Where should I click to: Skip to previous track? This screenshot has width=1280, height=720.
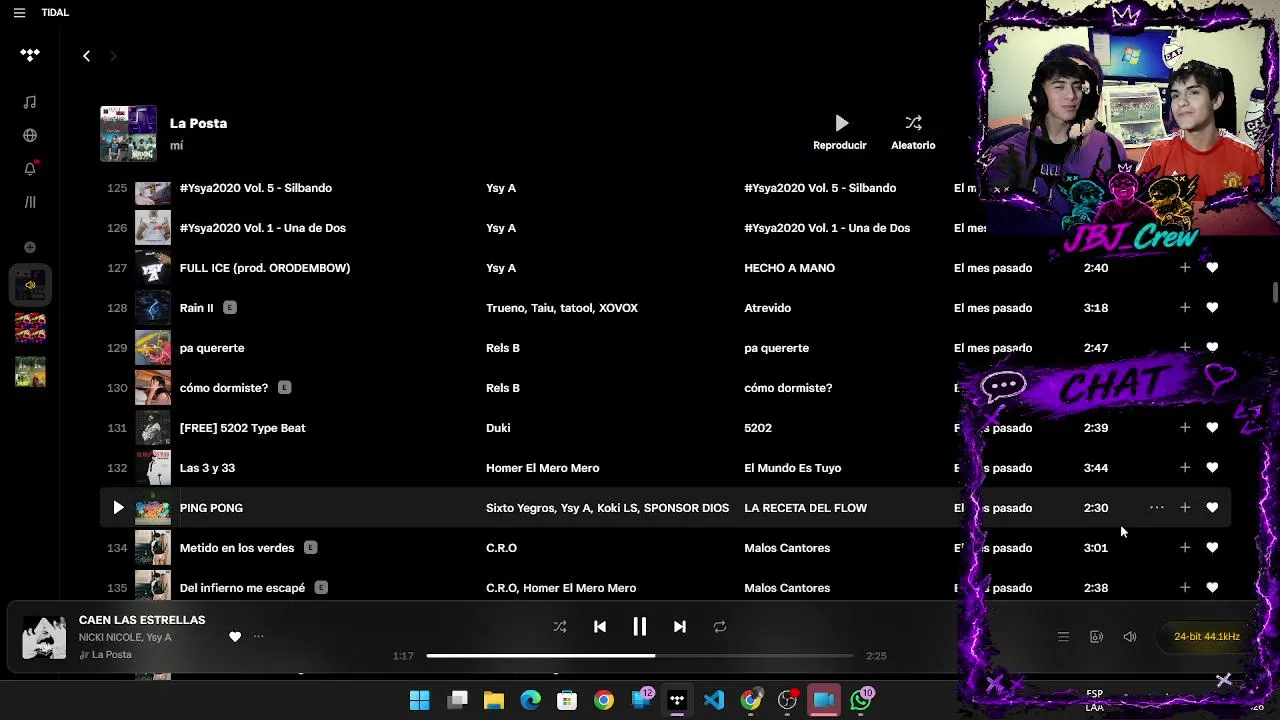pyautogui.click(x=600, y=627)
